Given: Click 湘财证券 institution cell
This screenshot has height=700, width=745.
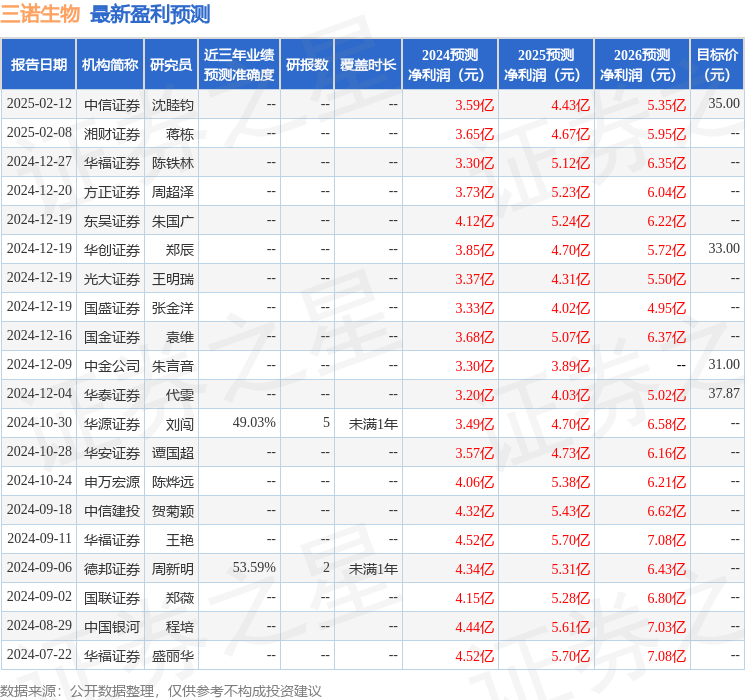Looking at the screenshot, I should pyautogui.click(x=112, y=134).
